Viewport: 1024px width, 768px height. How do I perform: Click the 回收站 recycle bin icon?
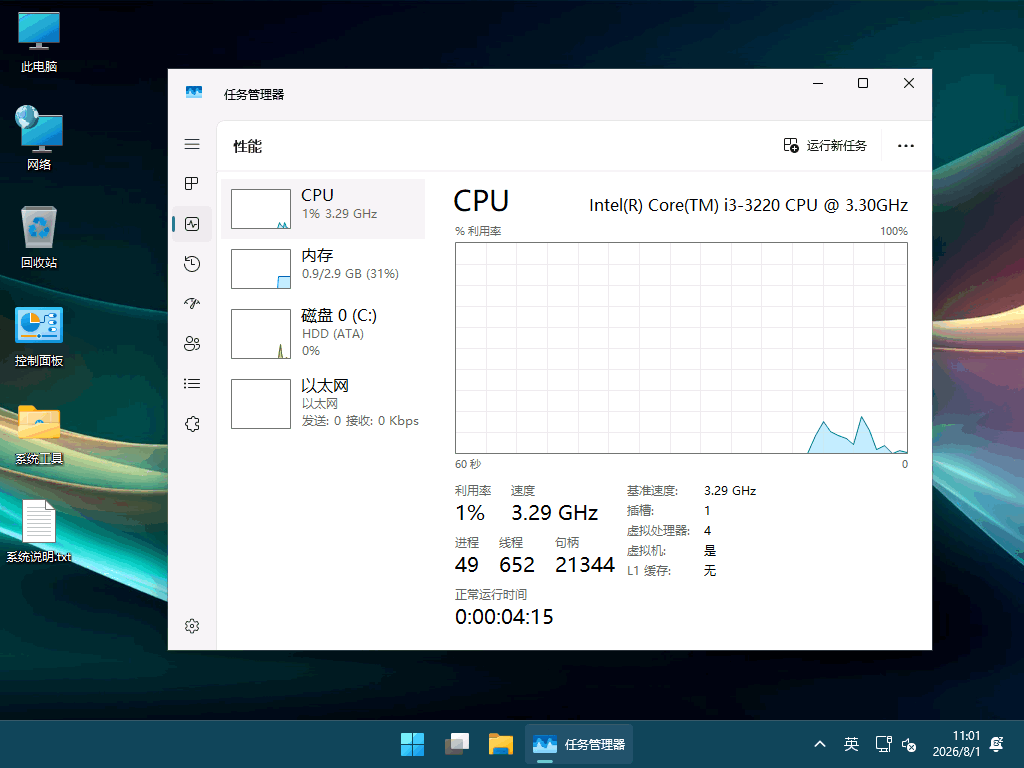[x=39, y=237]
